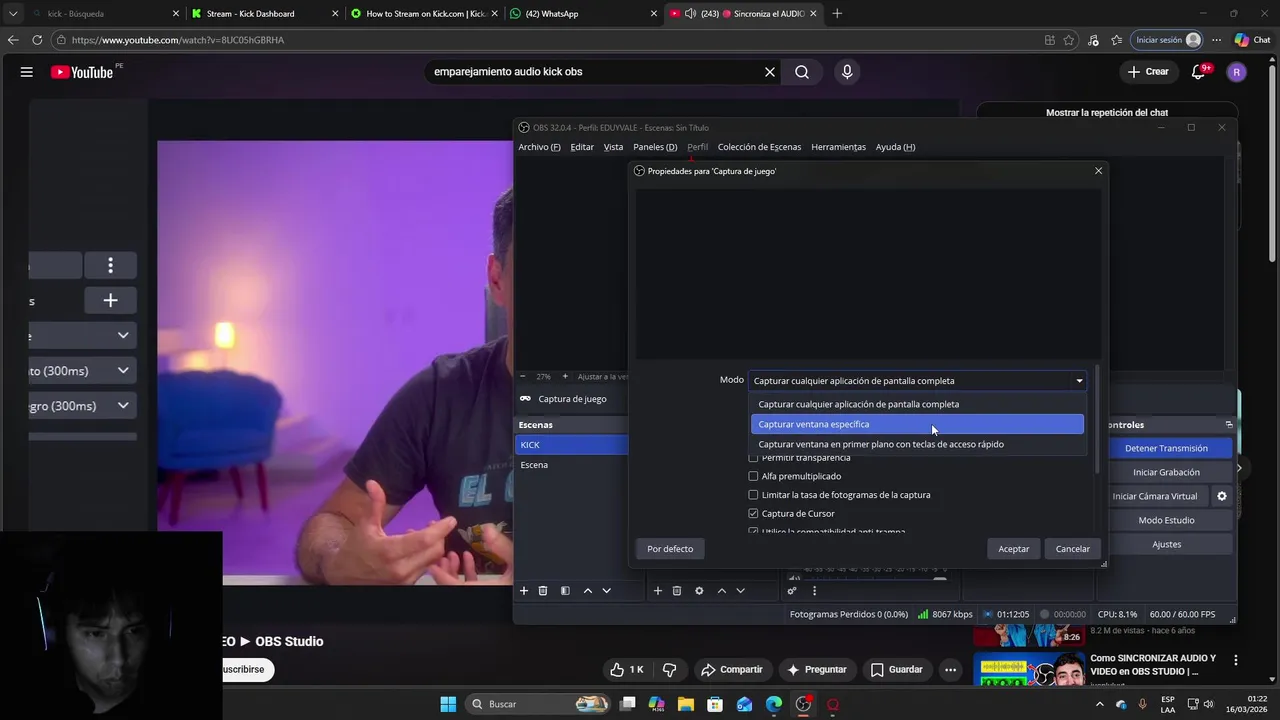Open the audio mixer advanced properties icon
This screenshot has height=720, width=1280.
point(792,591)
